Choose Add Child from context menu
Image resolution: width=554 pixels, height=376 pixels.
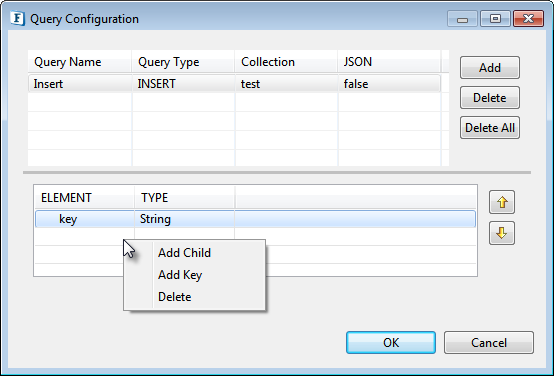[184, 253]
